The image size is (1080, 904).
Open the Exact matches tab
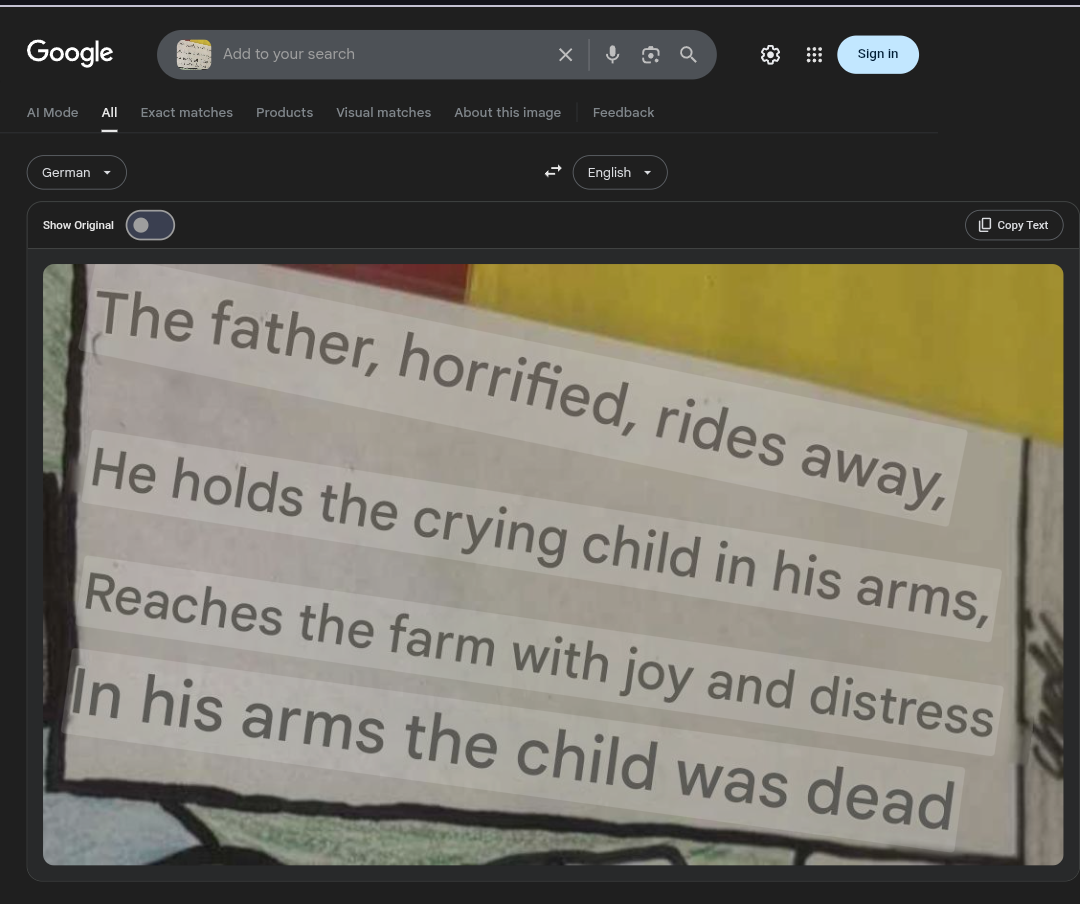pyautogui.click(x=187, y=112)
